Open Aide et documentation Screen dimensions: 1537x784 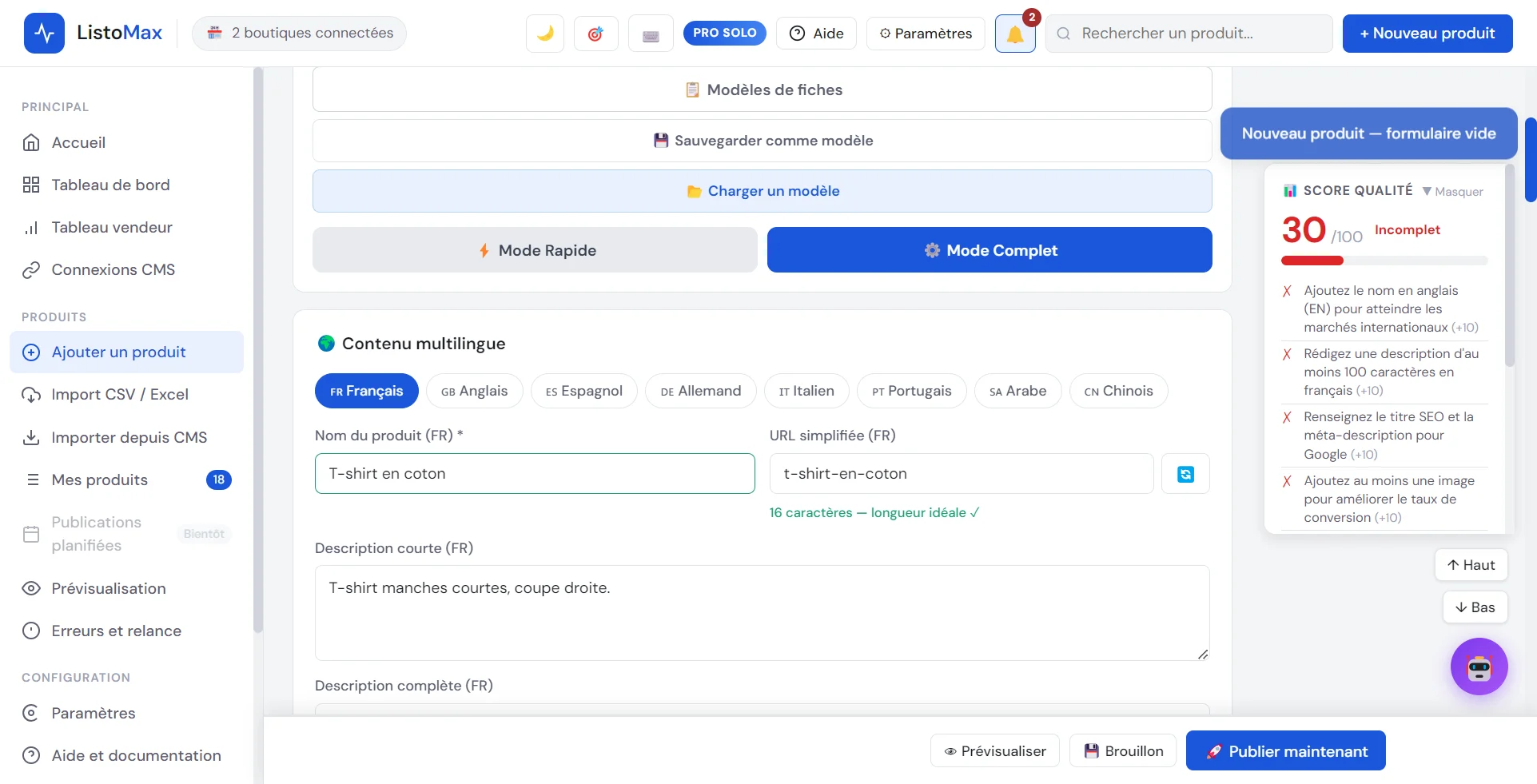(127, 755)
